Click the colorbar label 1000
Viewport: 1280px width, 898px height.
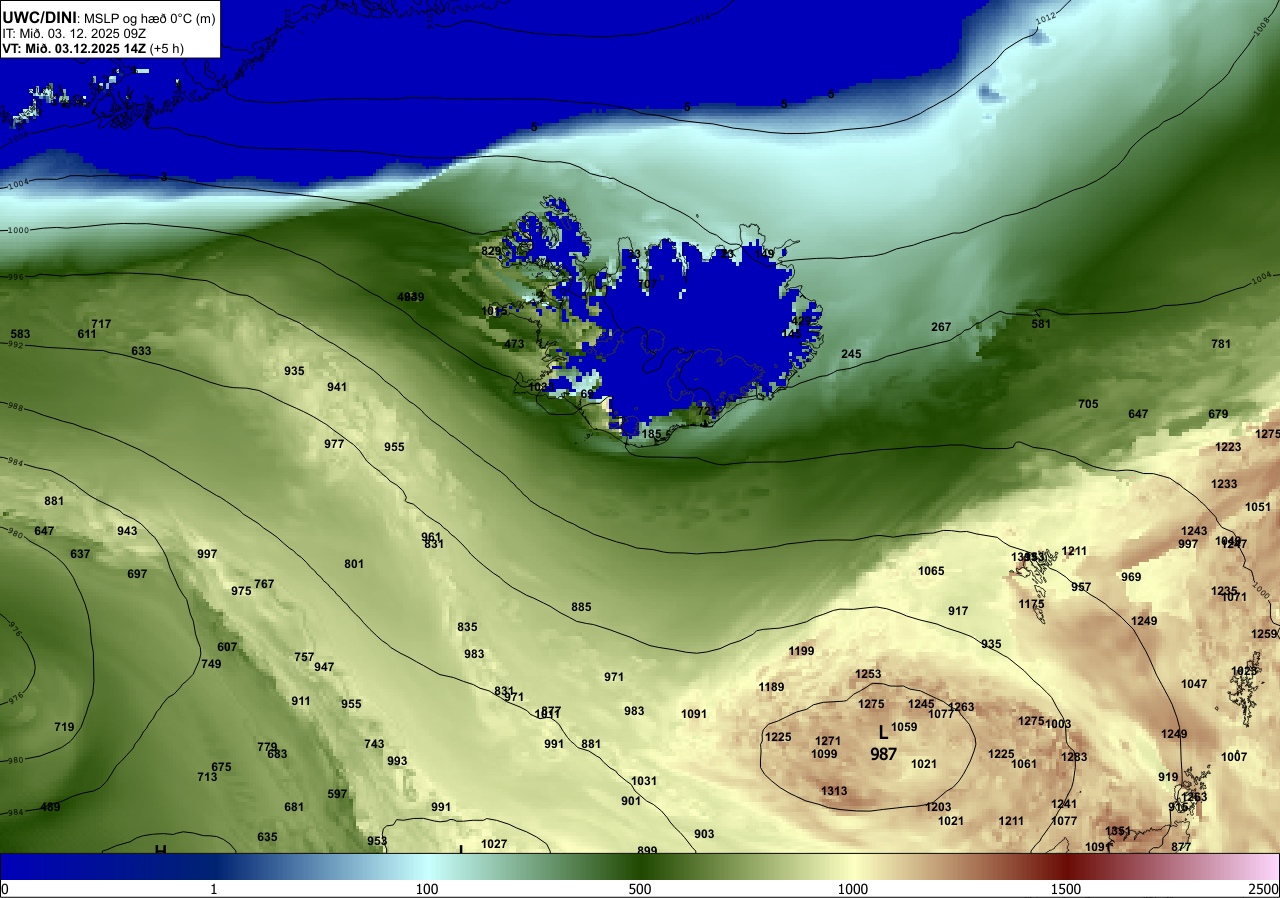pos(853,889)
